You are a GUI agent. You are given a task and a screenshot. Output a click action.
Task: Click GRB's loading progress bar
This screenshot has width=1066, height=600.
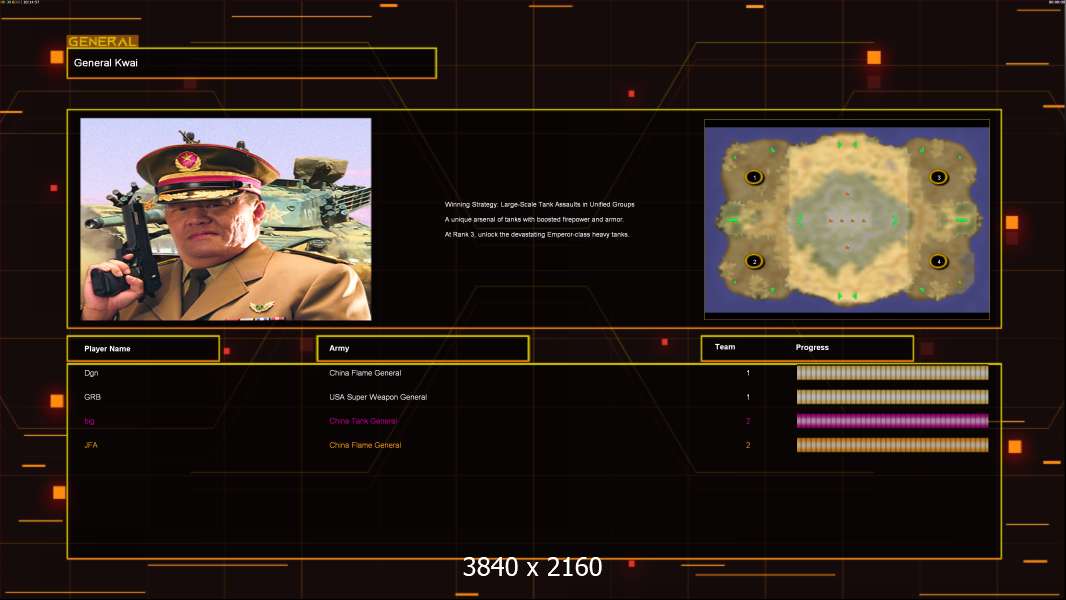point(893,397)
